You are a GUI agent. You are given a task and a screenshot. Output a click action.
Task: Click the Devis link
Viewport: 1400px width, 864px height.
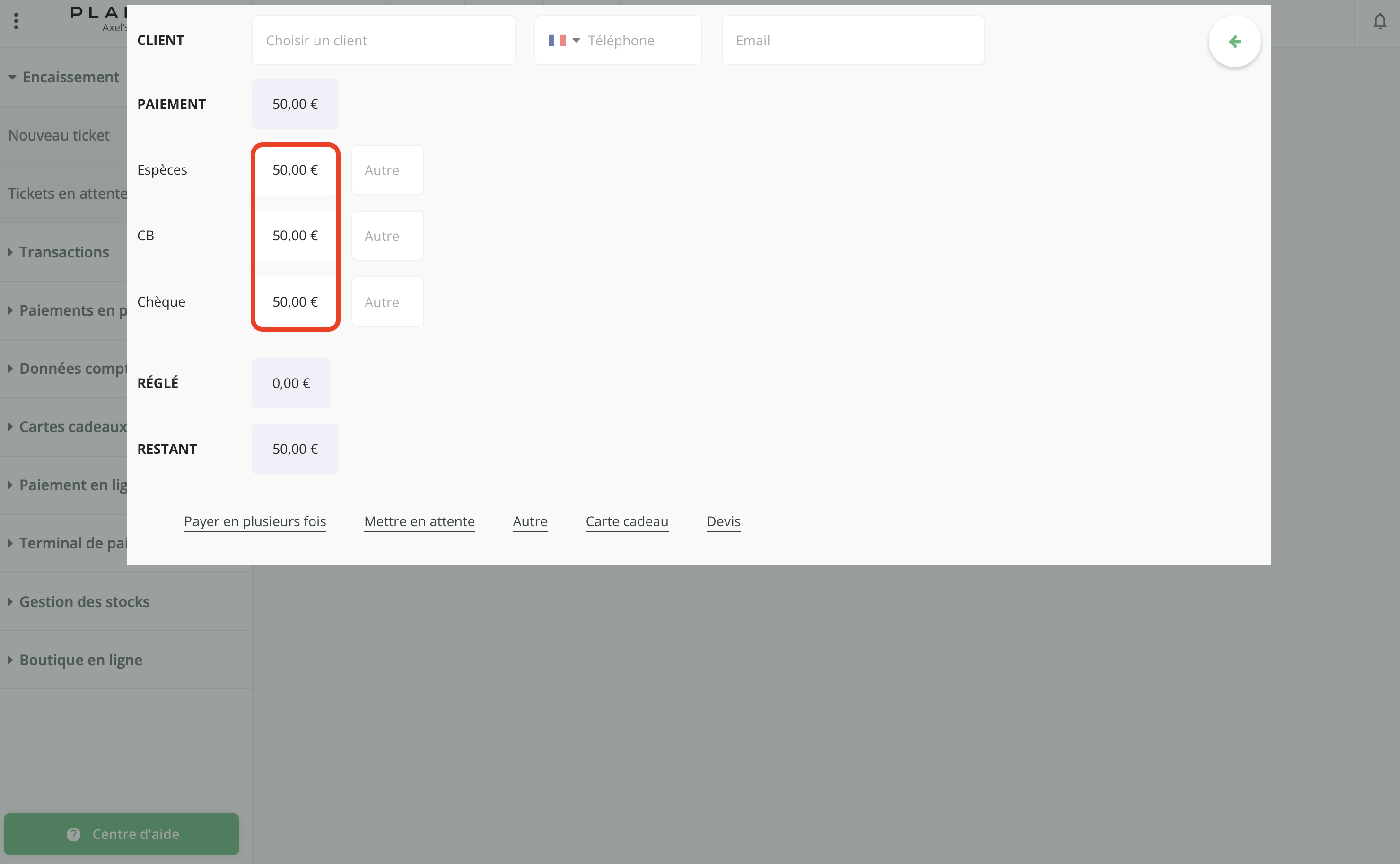tap(723, 521)
